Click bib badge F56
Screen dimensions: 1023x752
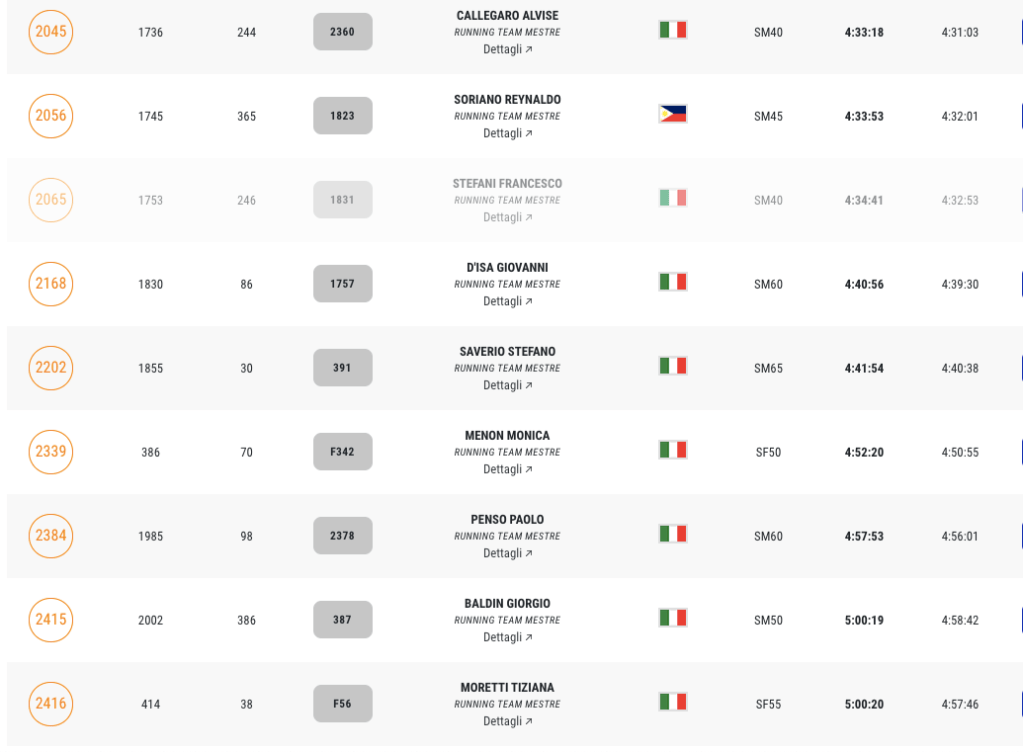tap(342, 704)
